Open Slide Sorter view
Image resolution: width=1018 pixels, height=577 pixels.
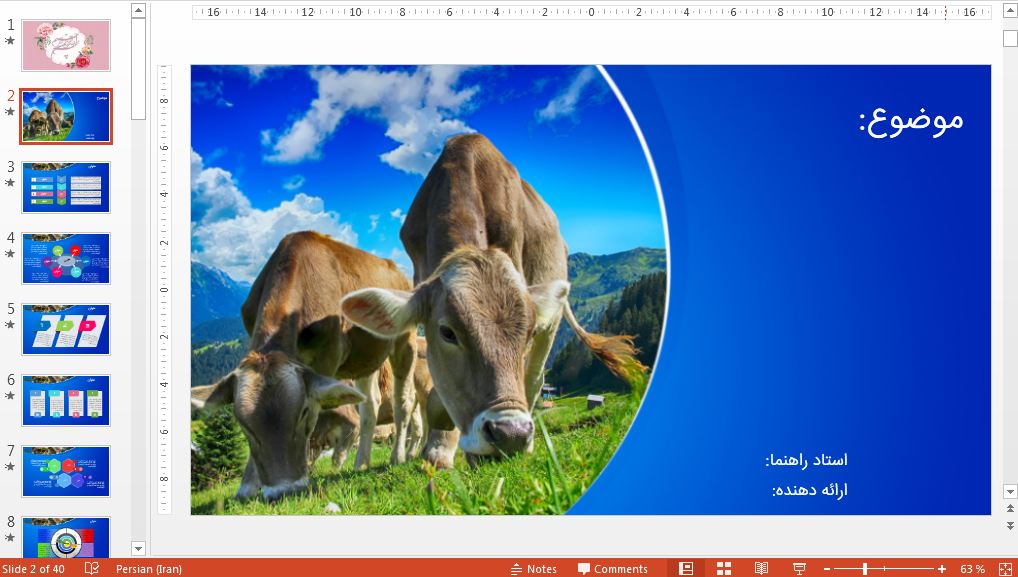click(x=722, y=568)
